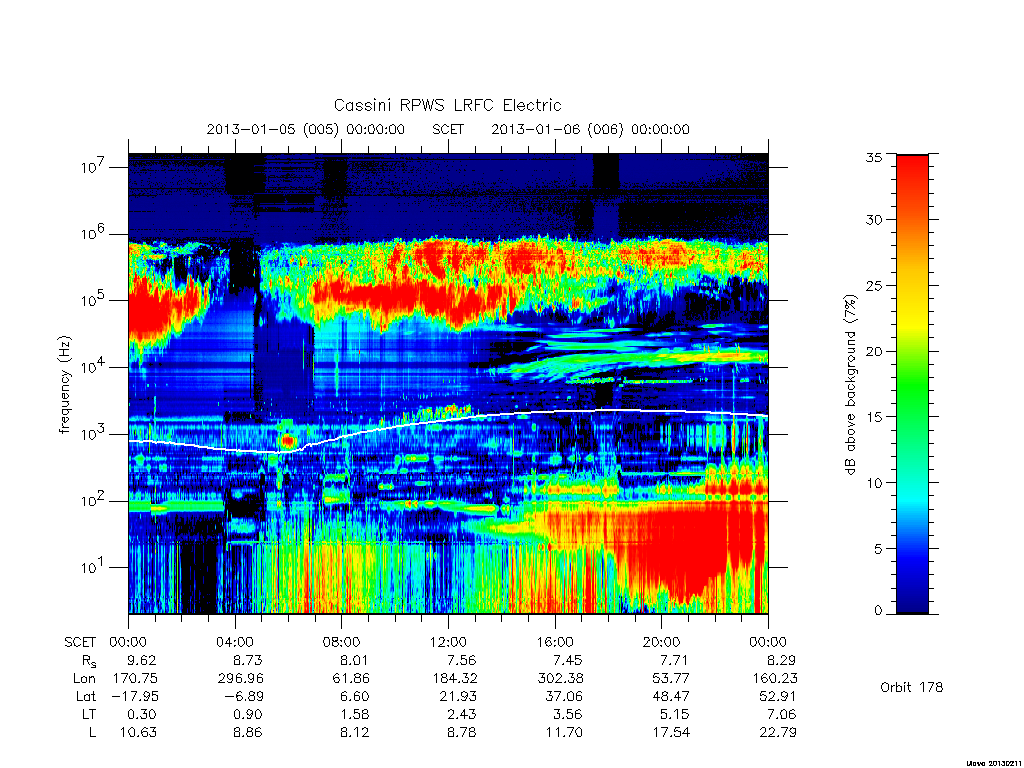Click the 20:00 time tick label
The height and width of the screenshot is (768, 1024).
pyautogui.click(x=662, y=642)
